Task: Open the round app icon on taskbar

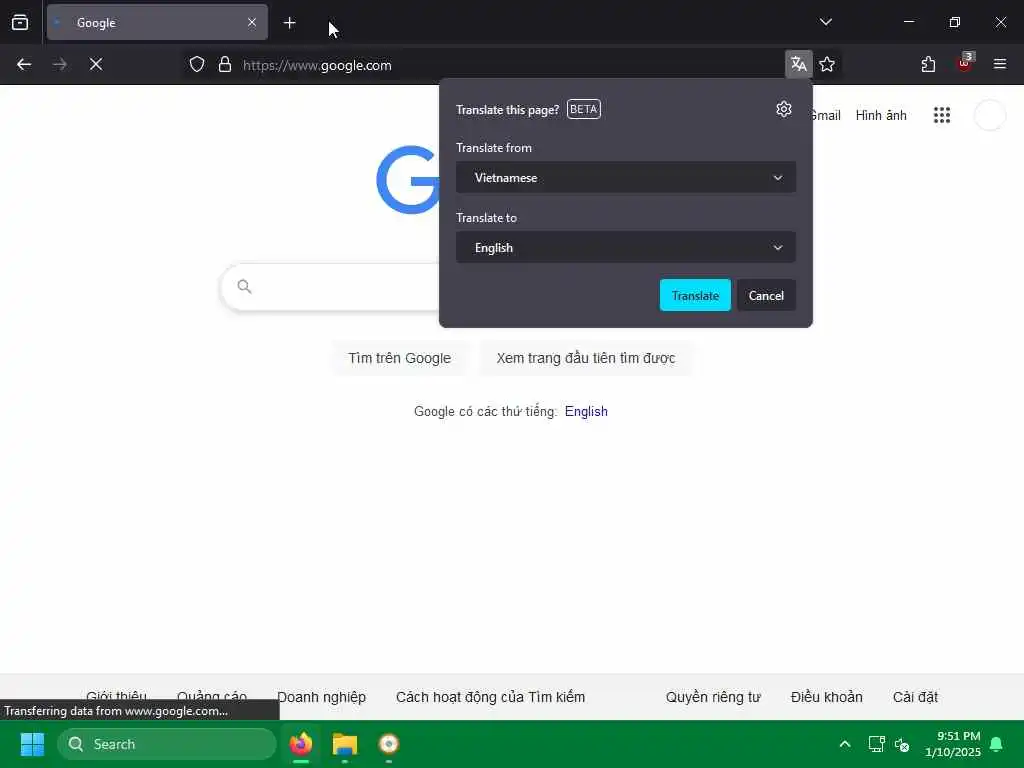Action: pos(389,744)
